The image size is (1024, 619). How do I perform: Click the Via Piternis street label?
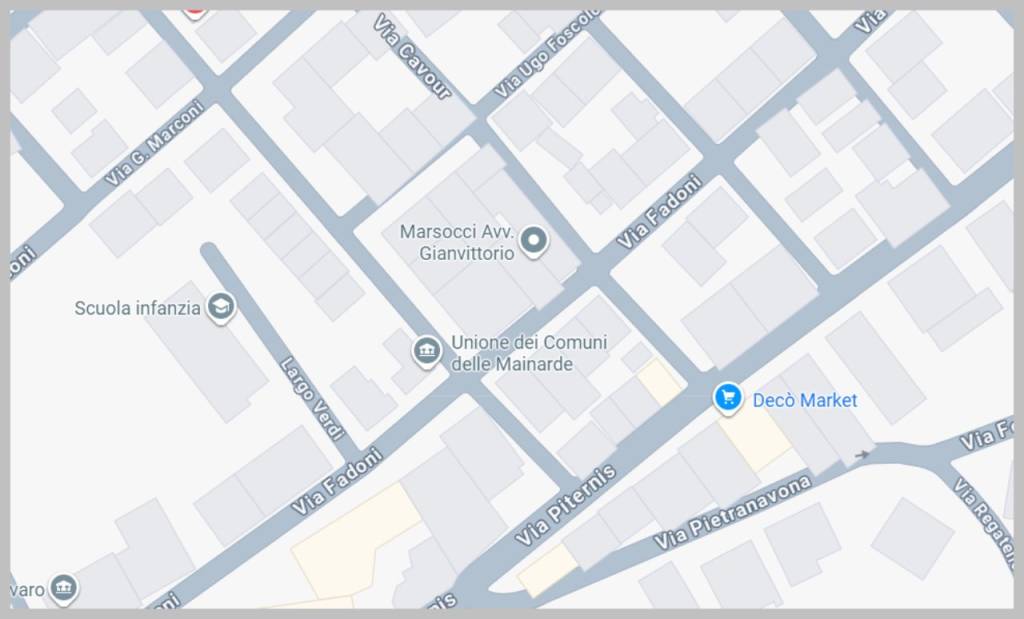[x=565, y=505]
